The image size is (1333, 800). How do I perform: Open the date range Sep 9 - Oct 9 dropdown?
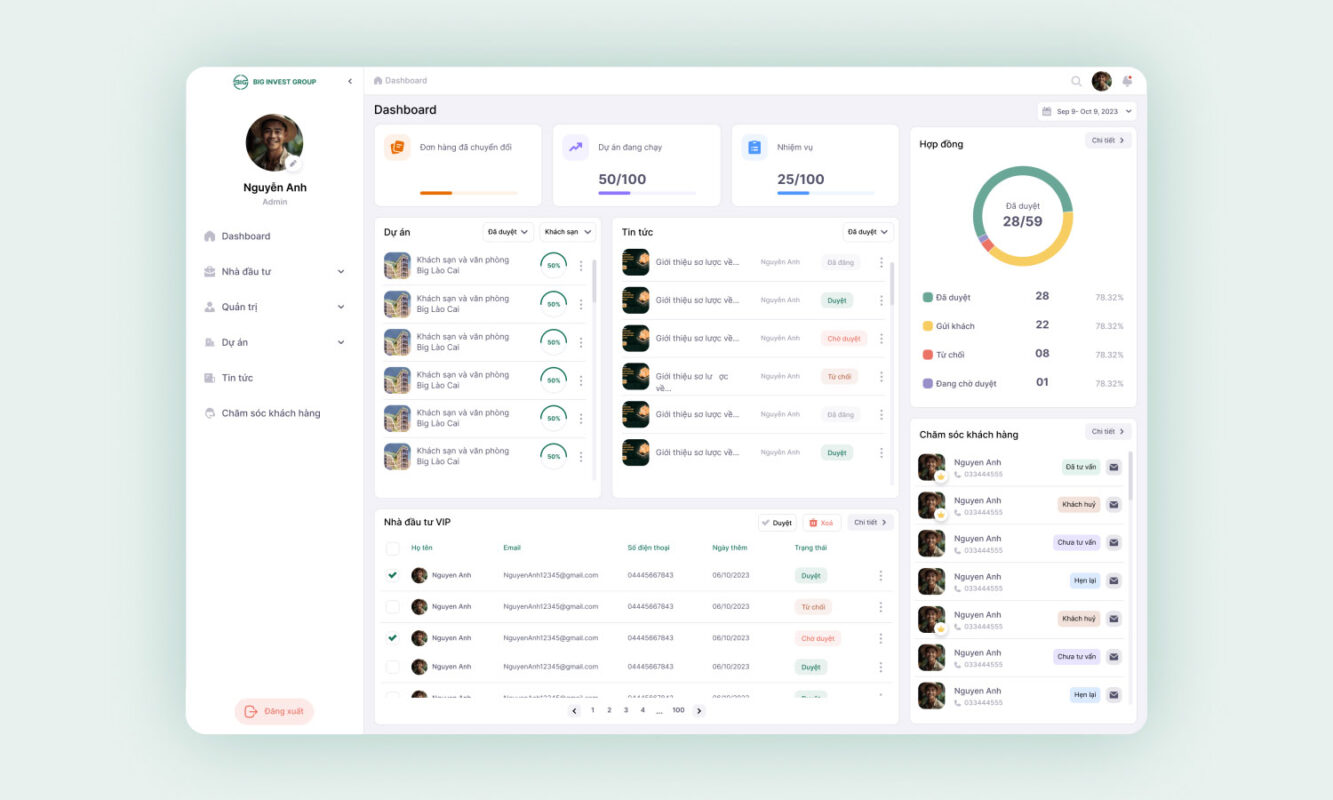1087,111
